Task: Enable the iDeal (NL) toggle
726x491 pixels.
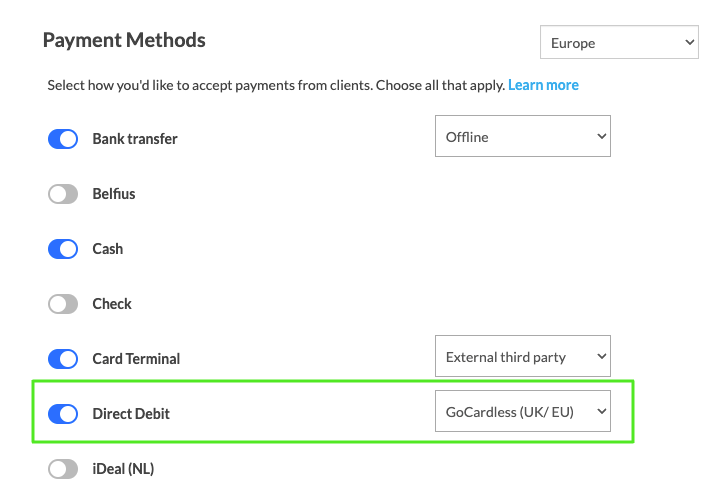Action: point(63,469)
